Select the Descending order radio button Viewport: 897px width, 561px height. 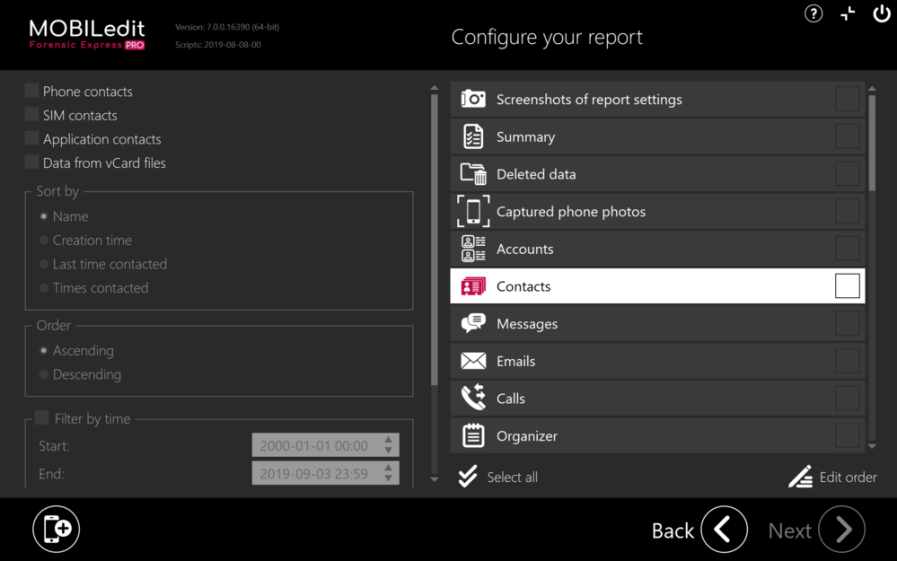click(x=44, y=375)
